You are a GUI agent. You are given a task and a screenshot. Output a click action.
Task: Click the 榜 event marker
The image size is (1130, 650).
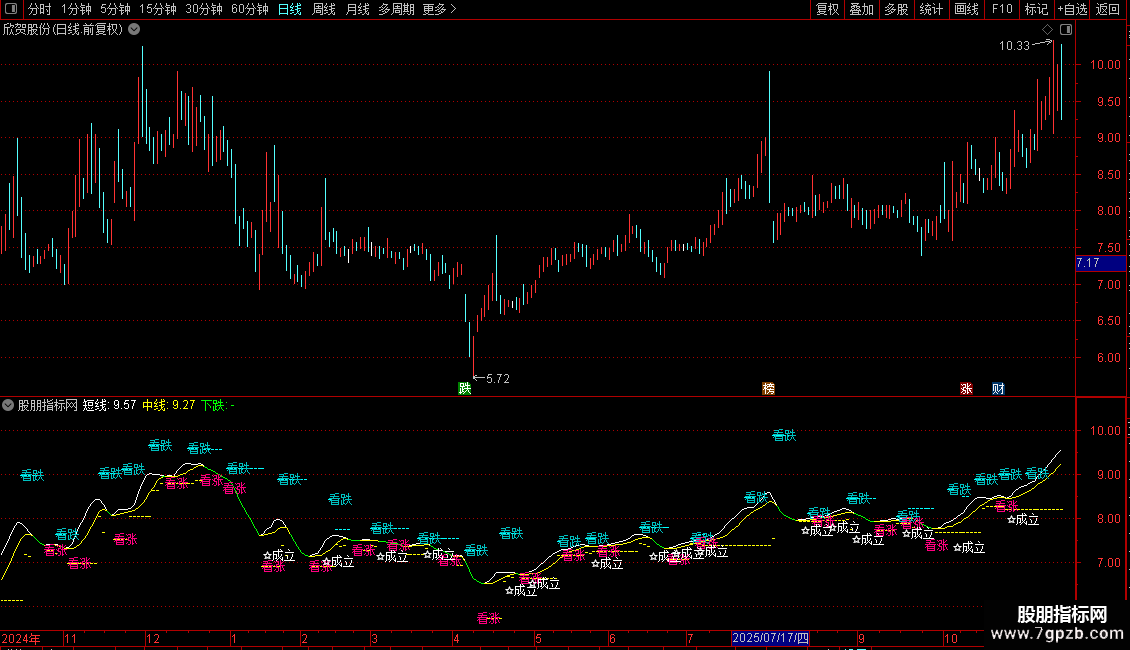coord(769,388)
